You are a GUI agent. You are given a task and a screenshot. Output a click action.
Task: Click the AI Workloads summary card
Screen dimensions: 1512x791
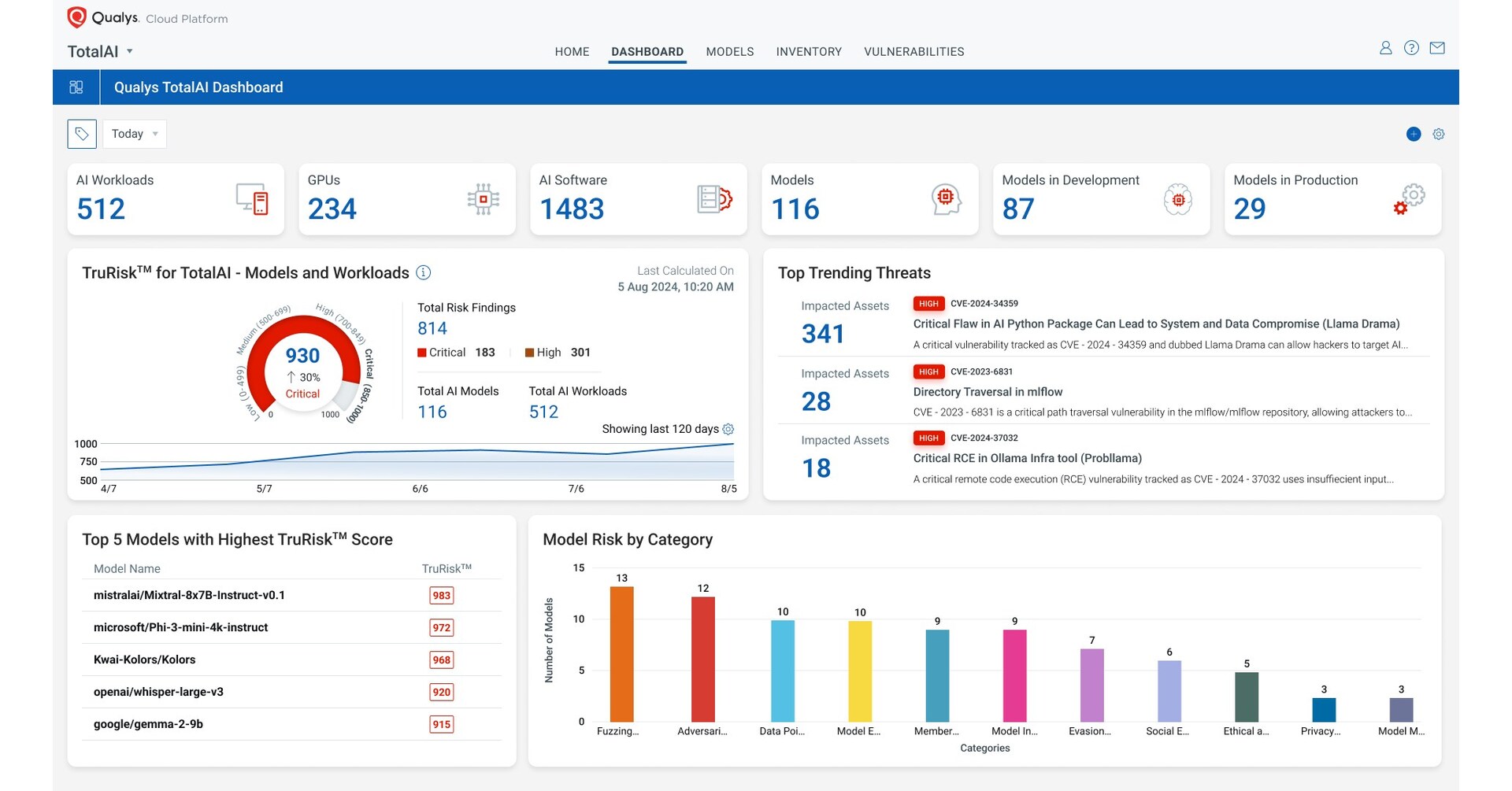pos(176,199)
